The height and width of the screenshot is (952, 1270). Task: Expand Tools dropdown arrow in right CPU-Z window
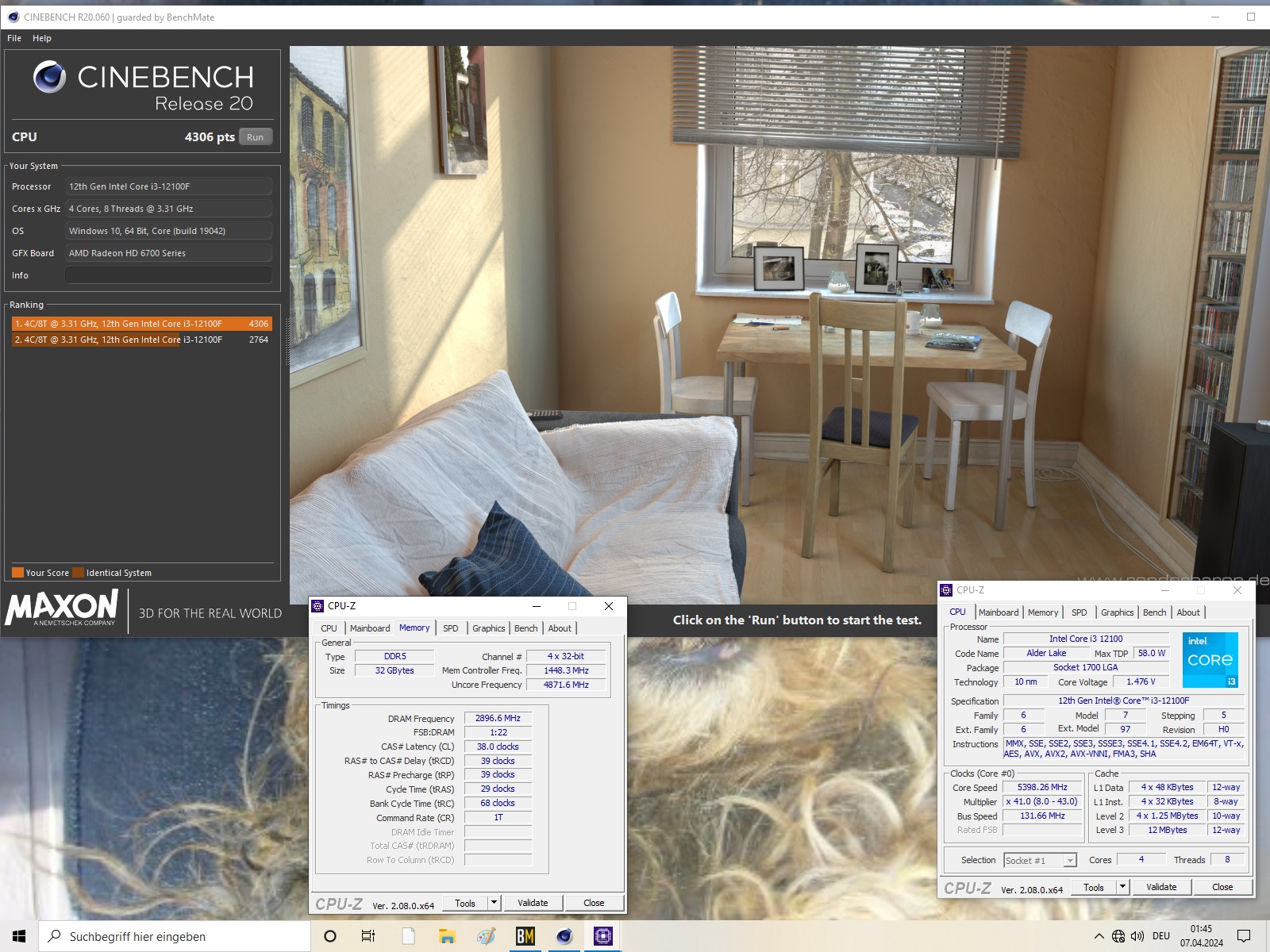click(x=1122, y=887)
